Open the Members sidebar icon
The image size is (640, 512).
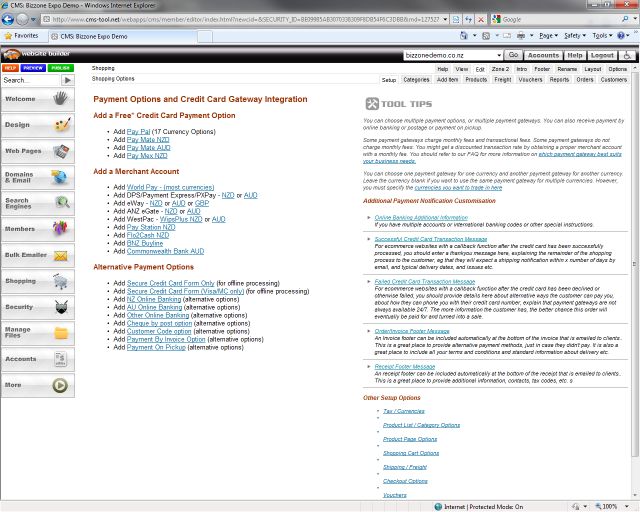61,229
